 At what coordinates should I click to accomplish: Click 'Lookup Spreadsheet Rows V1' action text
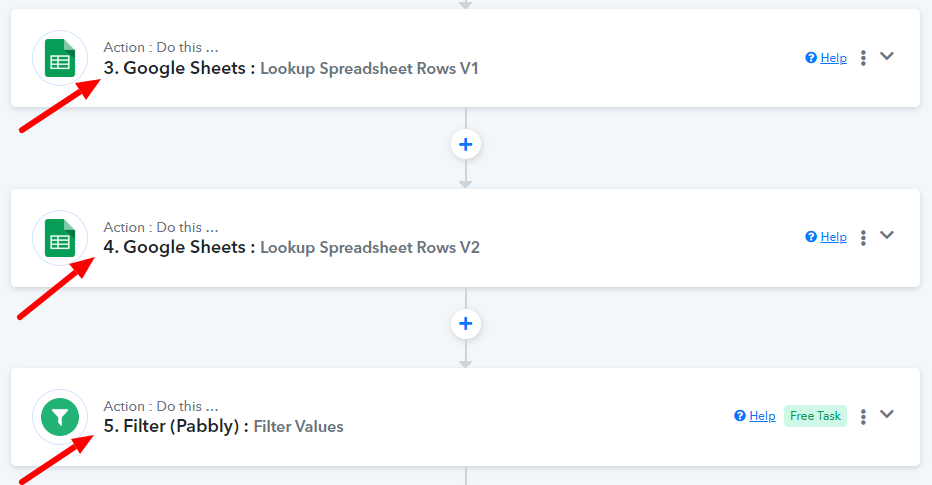point(369,69)
